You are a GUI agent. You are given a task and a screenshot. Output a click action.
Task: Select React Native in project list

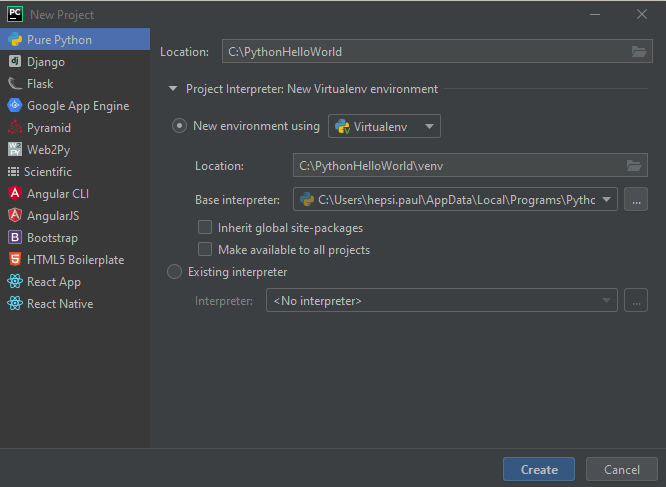pyautogui.click(x=60, y=304)
